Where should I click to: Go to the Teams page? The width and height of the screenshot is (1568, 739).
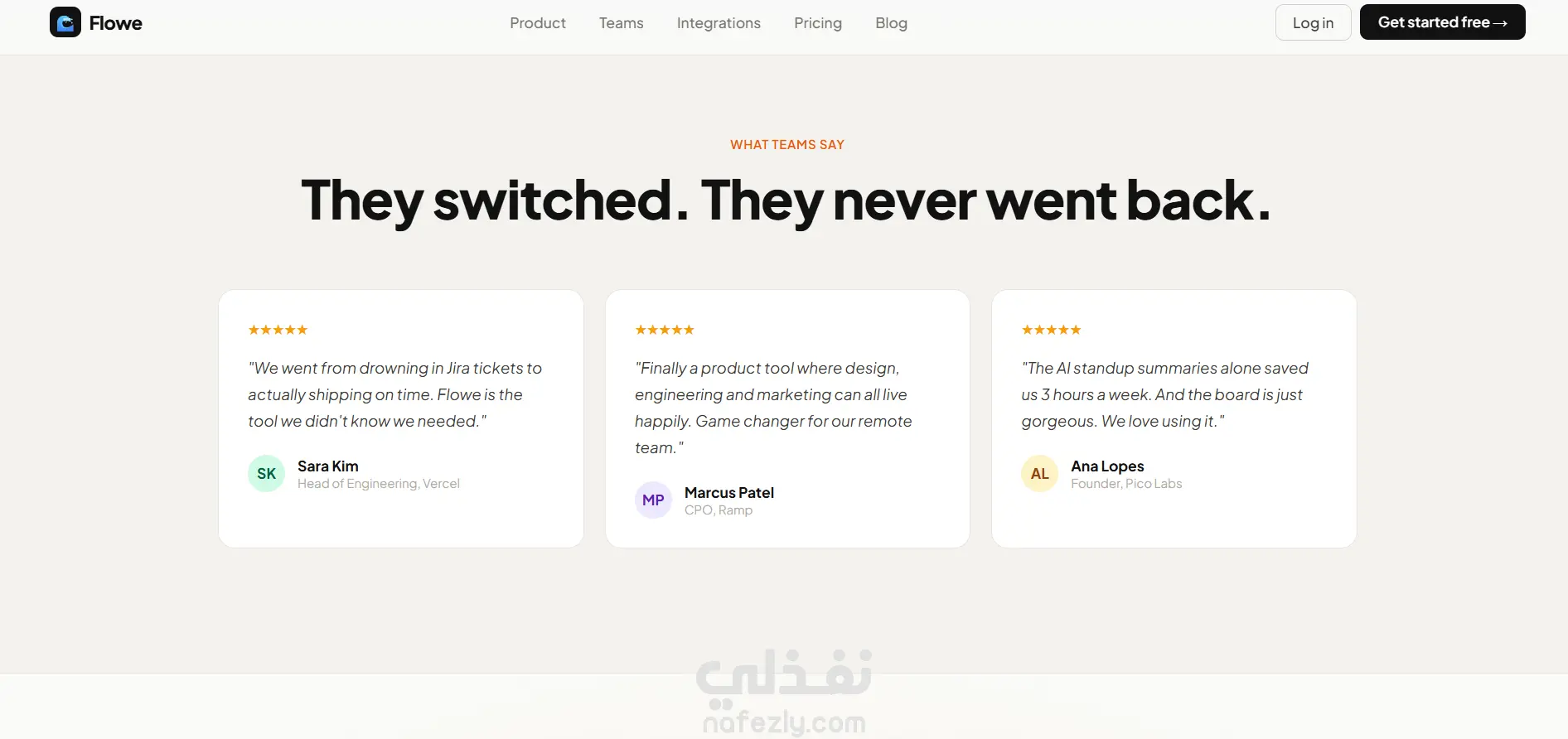pos(622,23)
